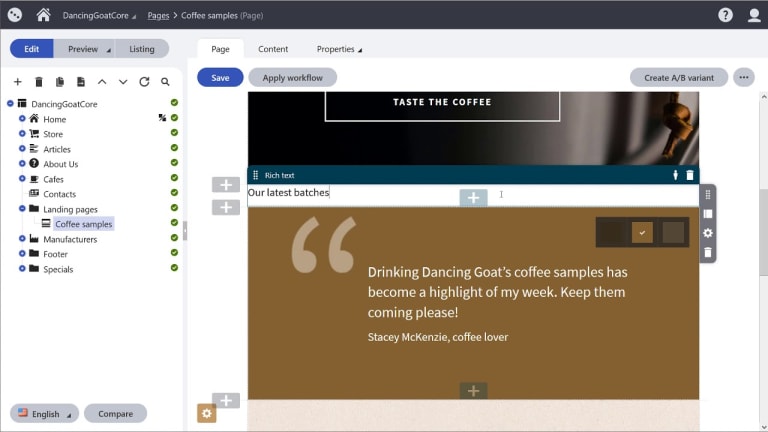
Task: Expand the Articles tree node
Action: (x=22, y=148)
